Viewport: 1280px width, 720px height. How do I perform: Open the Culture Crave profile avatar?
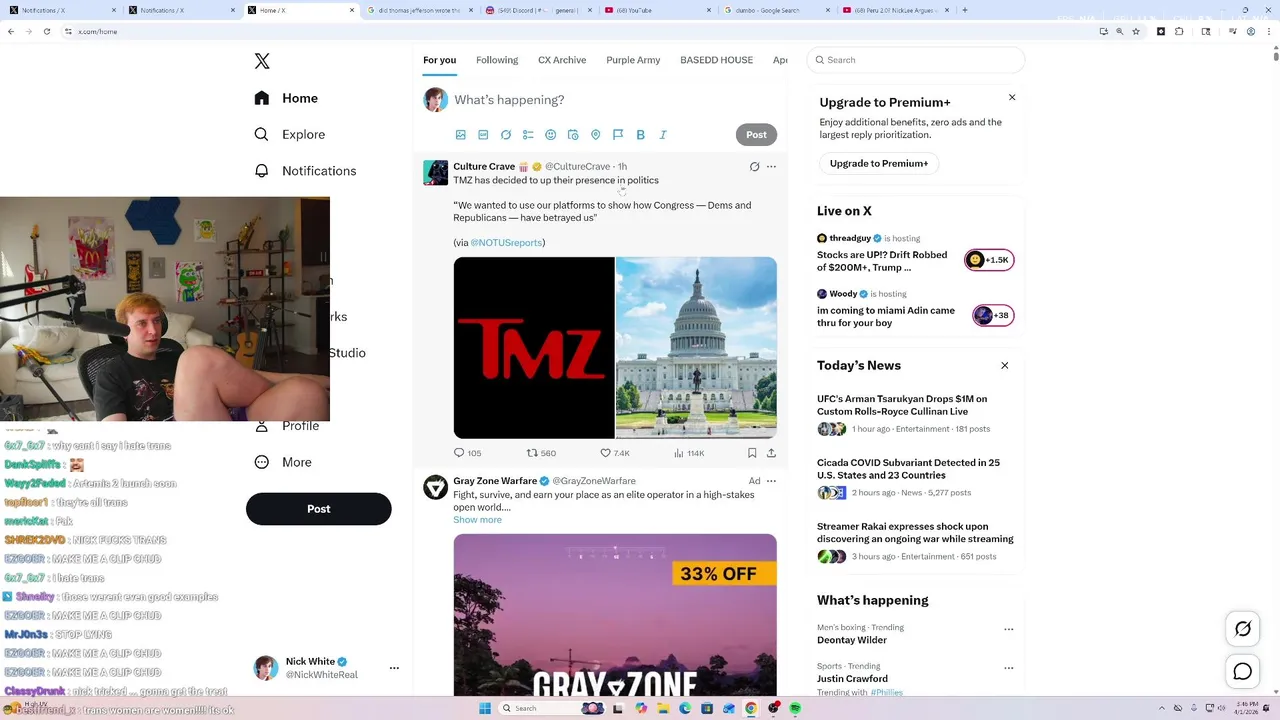tap(436, 172)
